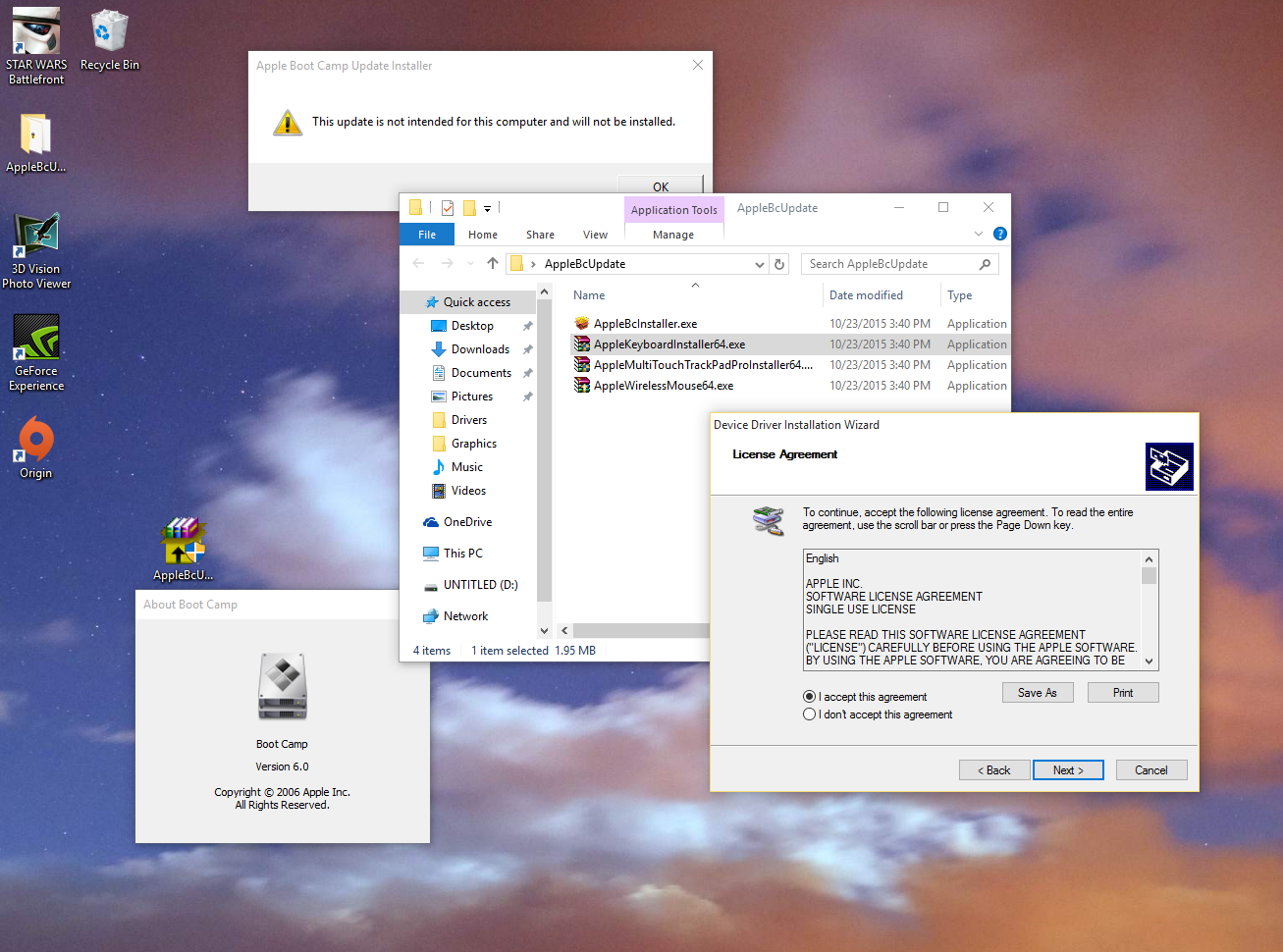This screenshot has width=1283, height=952.
Task: Expand the ribbon using the chevron
Action: pyautogui.click(x=979, y=234)
